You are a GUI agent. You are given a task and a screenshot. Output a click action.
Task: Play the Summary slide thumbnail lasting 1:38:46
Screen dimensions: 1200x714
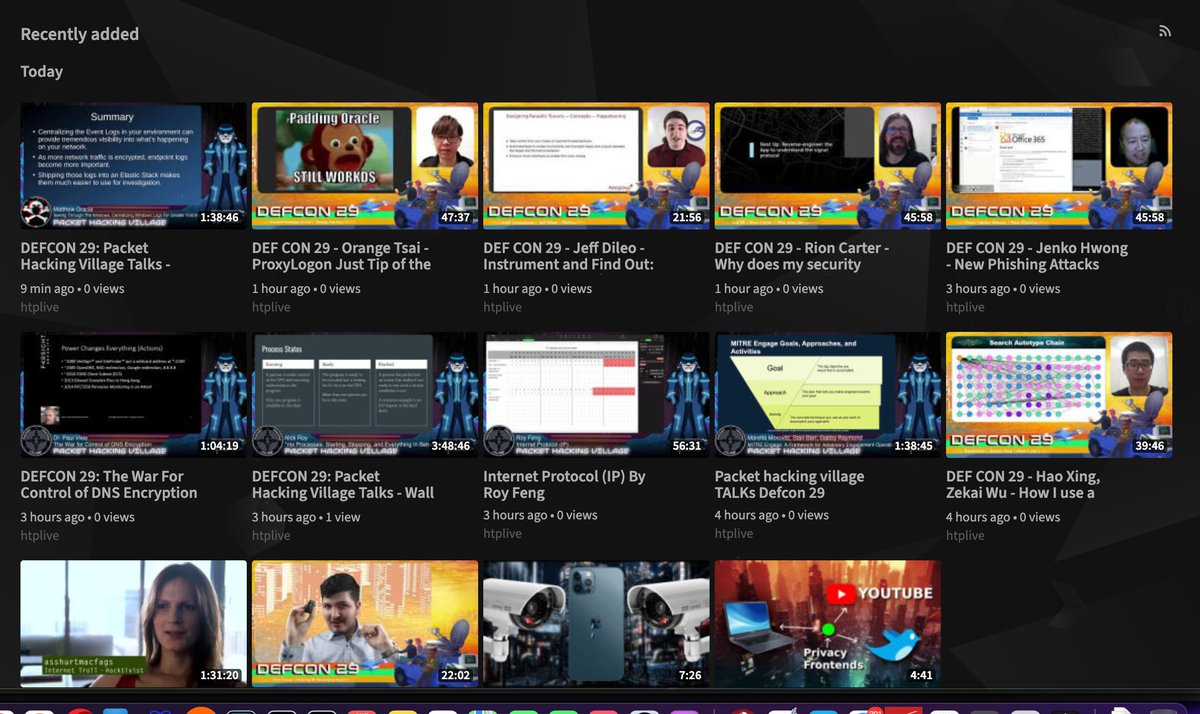click(134, 166)
